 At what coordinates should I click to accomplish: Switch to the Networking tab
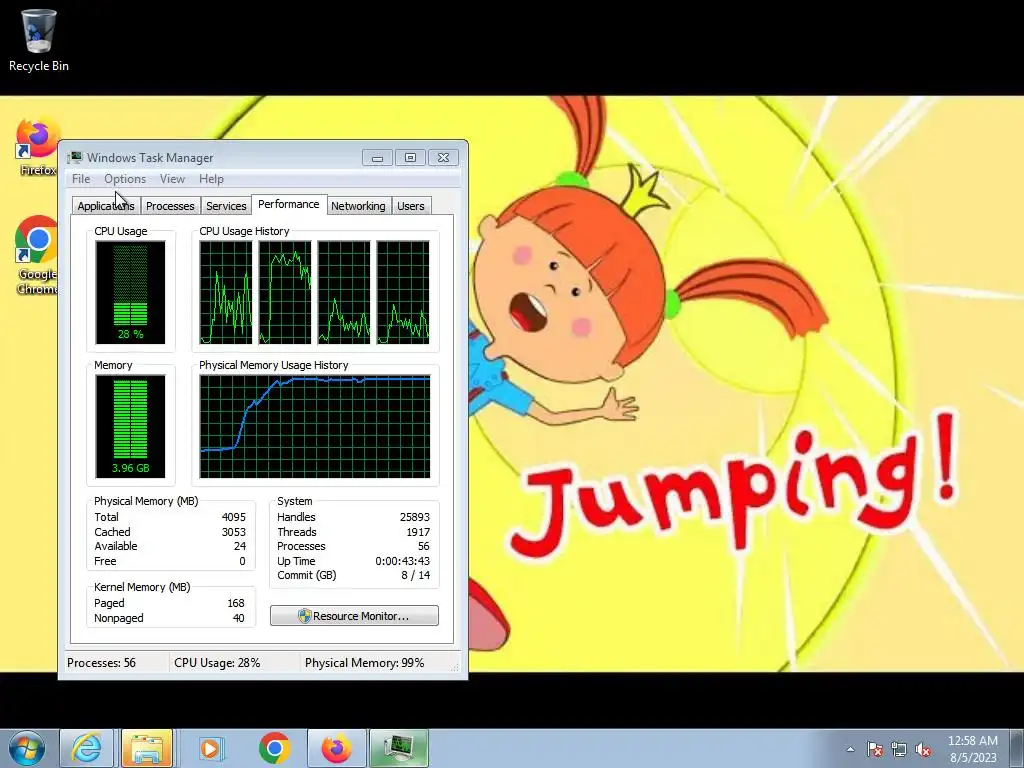[358, 206]
